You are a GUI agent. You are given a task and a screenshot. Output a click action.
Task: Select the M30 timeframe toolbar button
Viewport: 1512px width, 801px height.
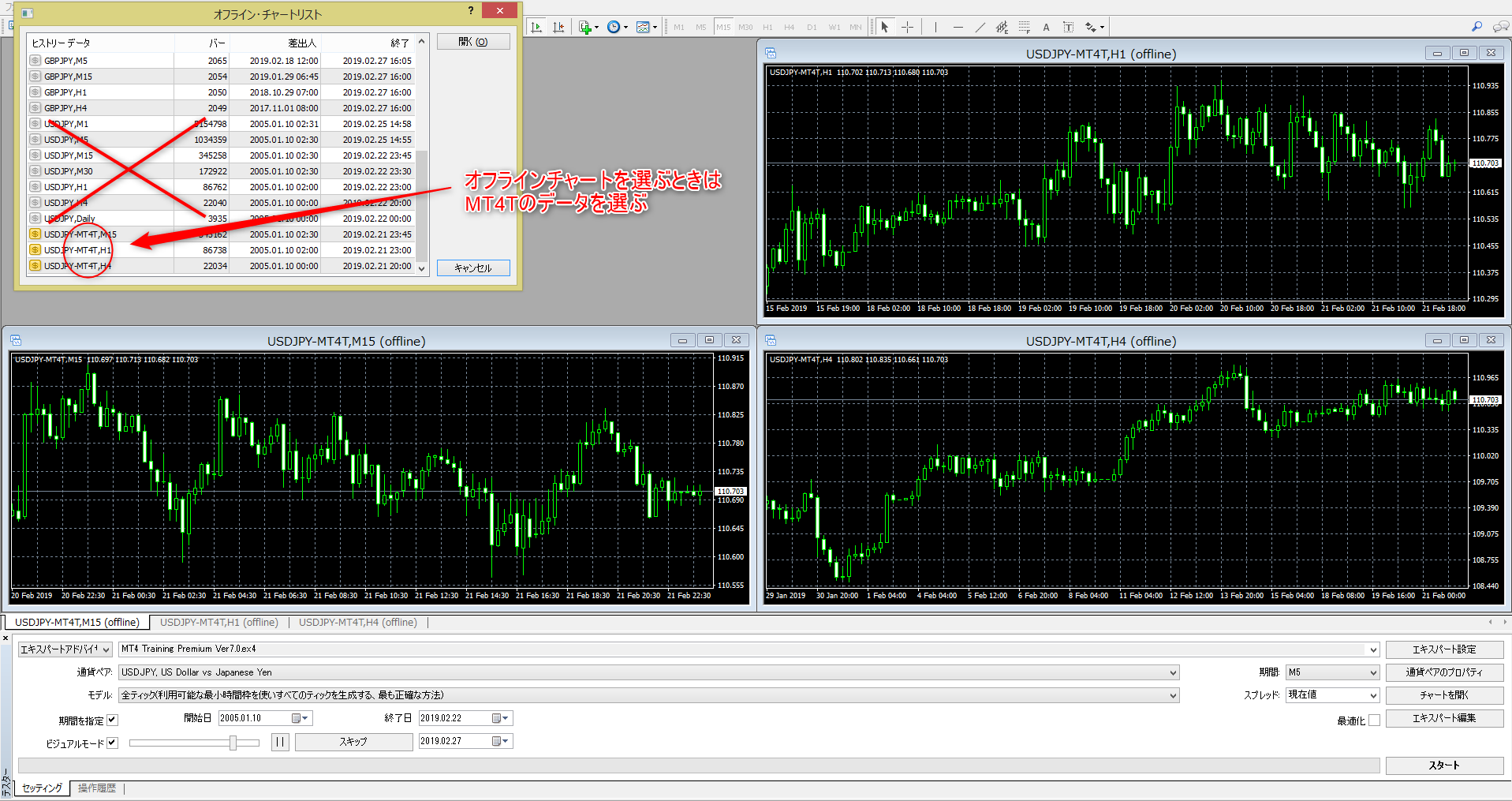(x=745, y=27)
